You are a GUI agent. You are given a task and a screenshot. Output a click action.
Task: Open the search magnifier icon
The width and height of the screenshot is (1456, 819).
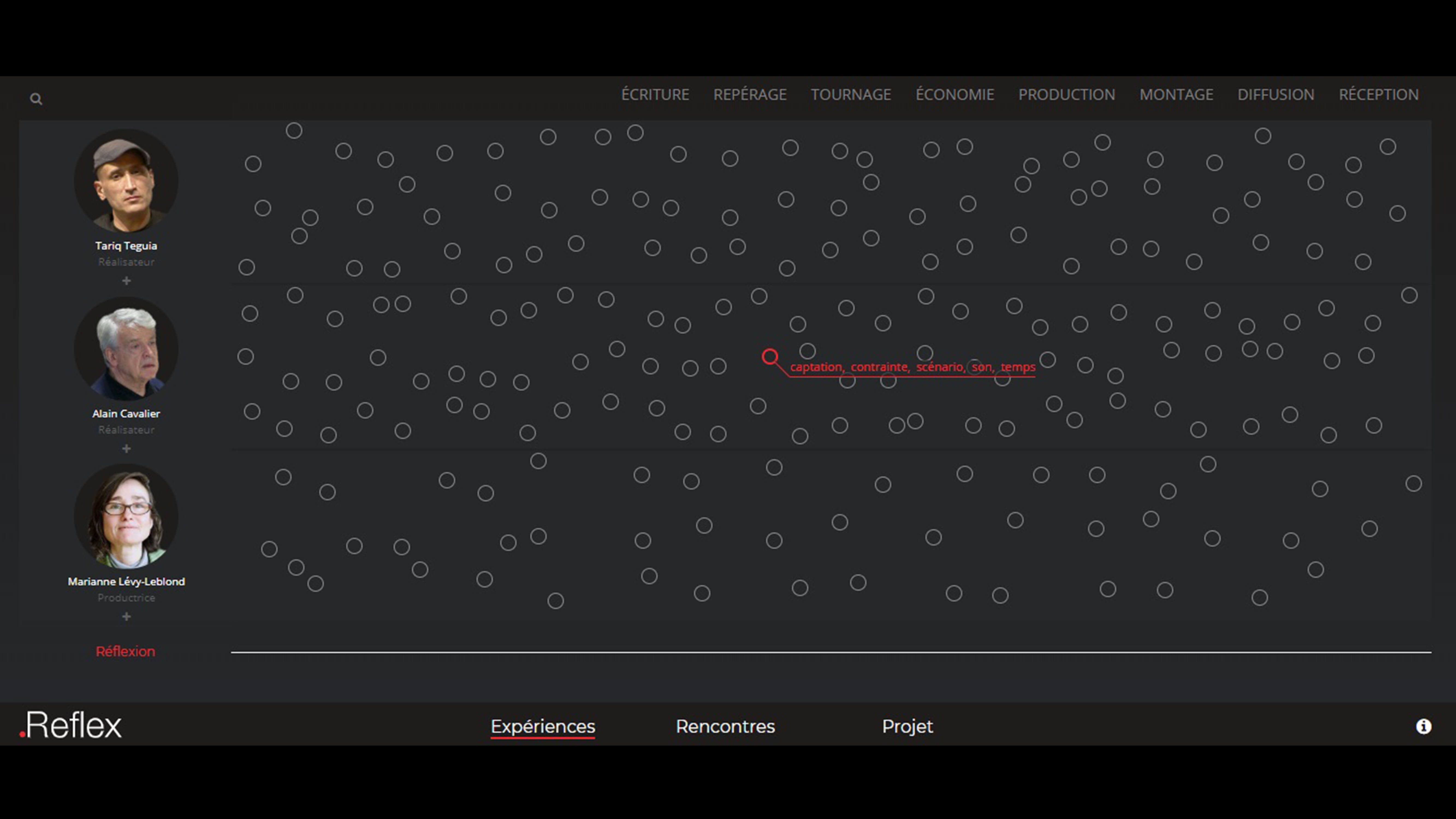[x=36, y=99]
